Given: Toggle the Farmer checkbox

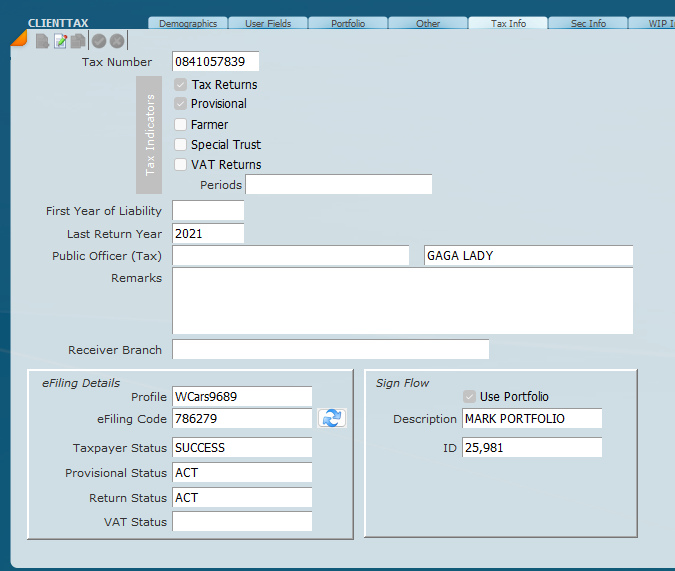Looking at the screenshot, I should click(x=181, y=125).
